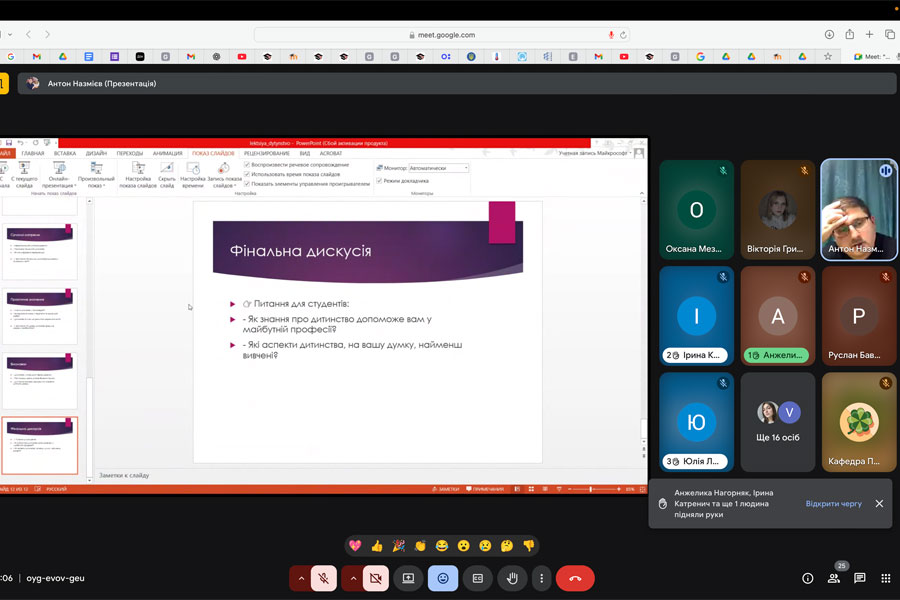Toggle 'Использовать время показа слайдов' checkbox
Viewport: 900px width, 600px height.
point(248,174)
